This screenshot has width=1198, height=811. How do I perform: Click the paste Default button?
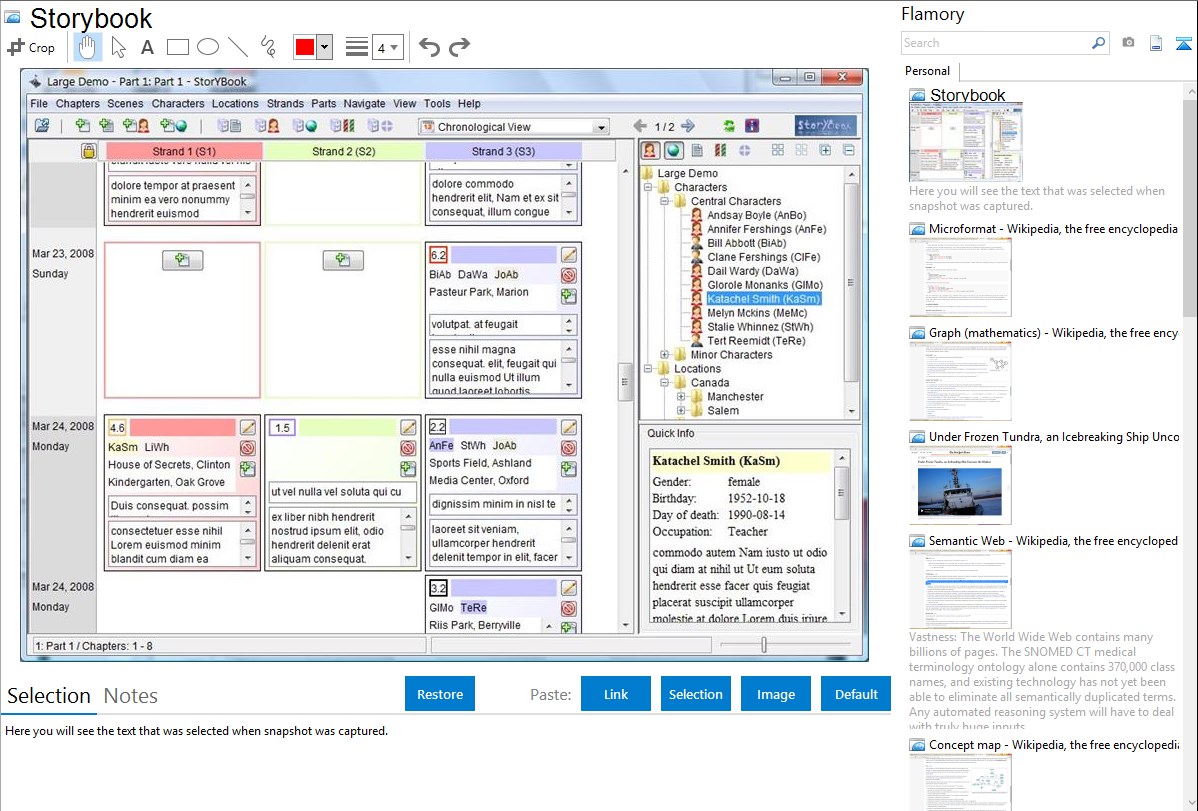pos(856,694)
